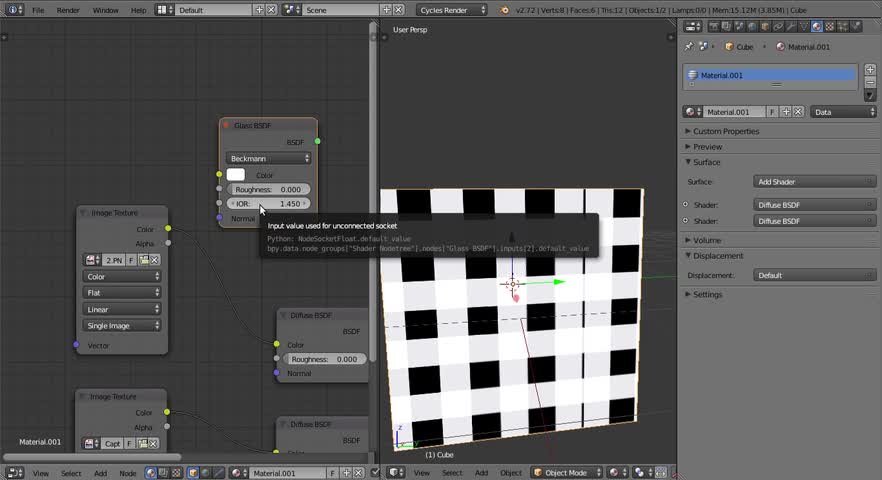This screenshot has width=882, height=480.
Task: Open Object Mode dropdown in 3D view
Action: click(567, 473)
